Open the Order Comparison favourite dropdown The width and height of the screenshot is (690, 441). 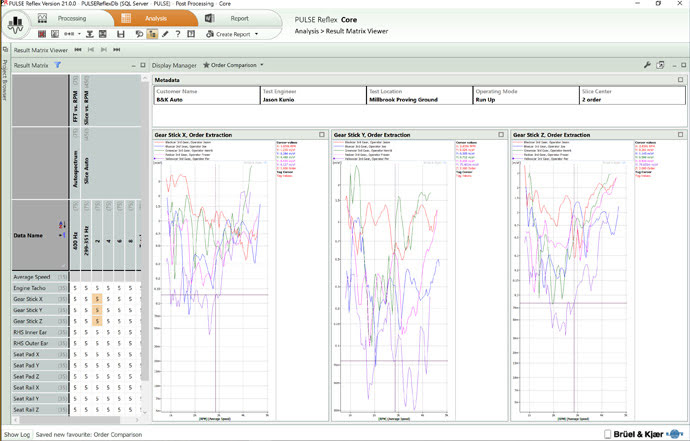coord(262,65)
